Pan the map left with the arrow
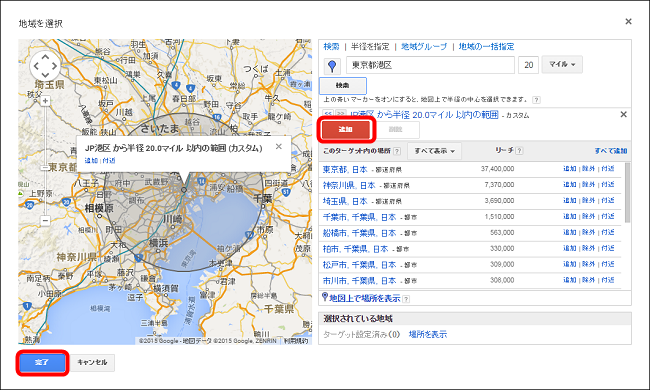Screen dimensions: 650x390 (36, 66)
